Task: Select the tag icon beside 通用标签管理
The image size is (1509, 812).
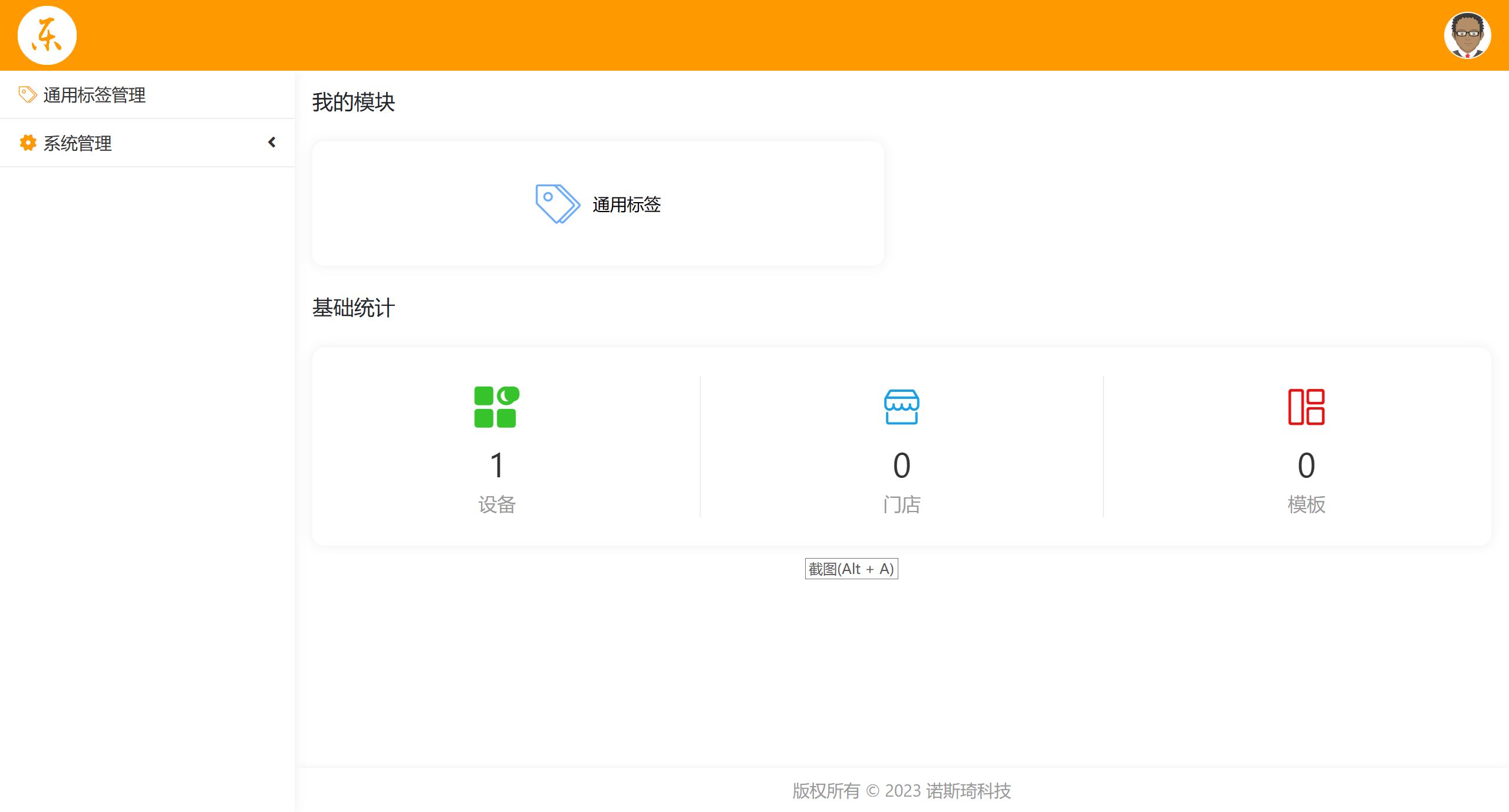Action: [27, 94]
